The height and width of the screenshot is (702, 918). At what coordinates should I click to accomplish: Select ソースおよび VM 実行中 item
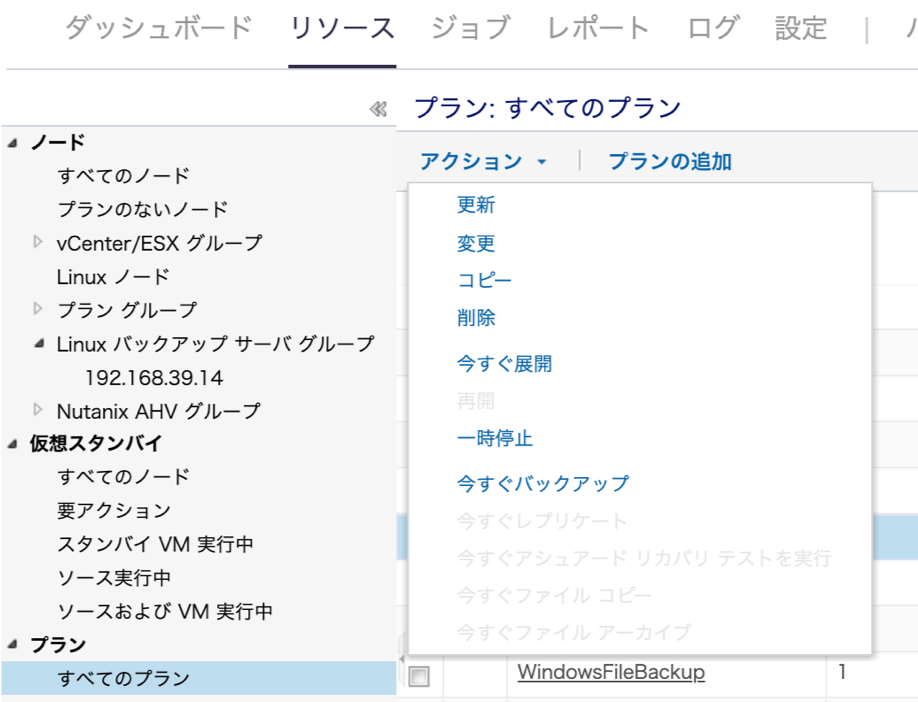point(165,611)
